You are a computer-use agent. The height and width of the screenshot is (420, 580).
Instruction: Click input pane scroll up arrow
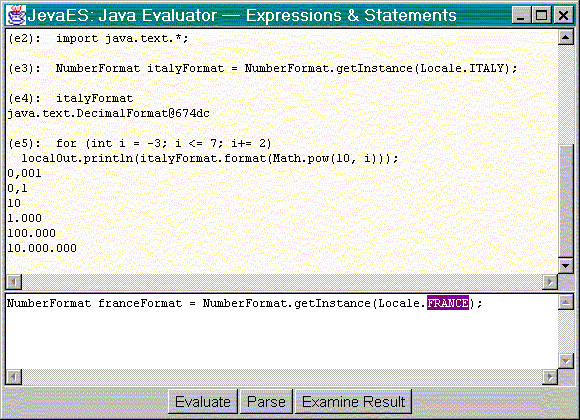point(566,303)
